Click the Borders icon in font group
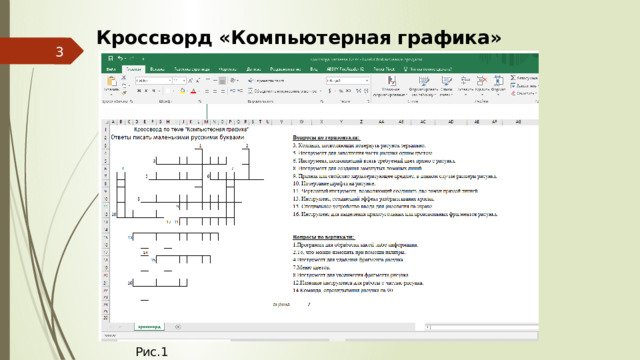This screenshot has width=640, height=360. [x=168, y=91]
